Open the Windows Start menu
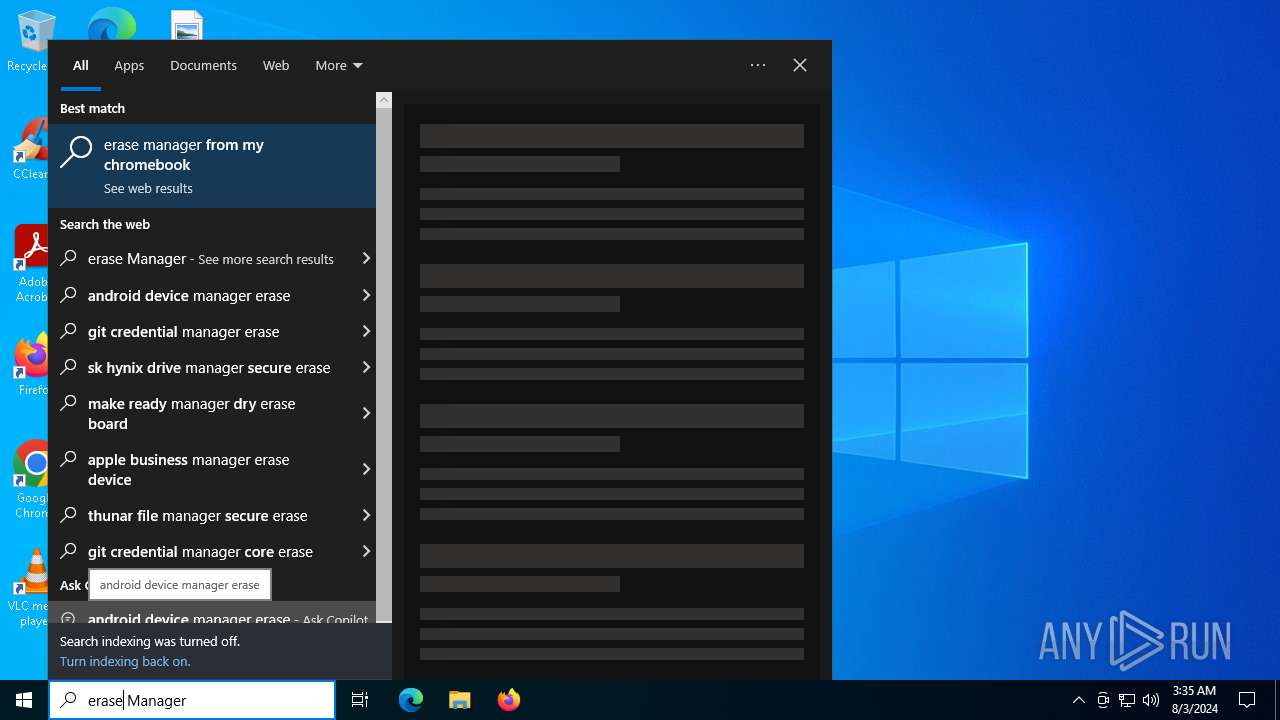This screenshot has width=1280, height=720. 24,700
